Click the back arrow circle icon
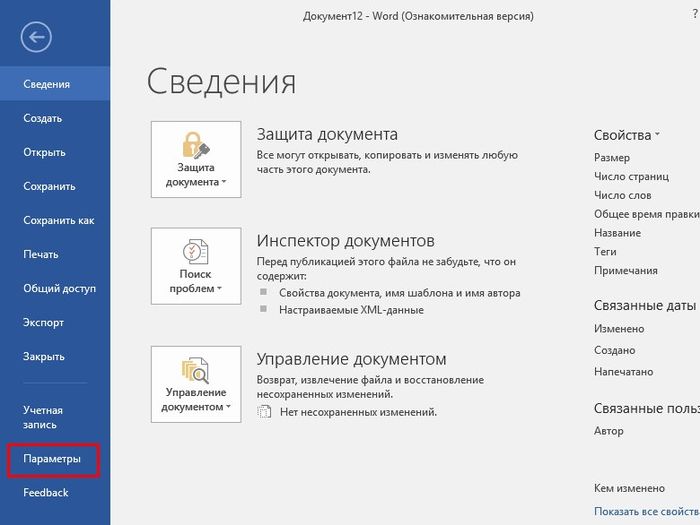Viewport: 700px width, 525px height. click(x=37, y=38)
